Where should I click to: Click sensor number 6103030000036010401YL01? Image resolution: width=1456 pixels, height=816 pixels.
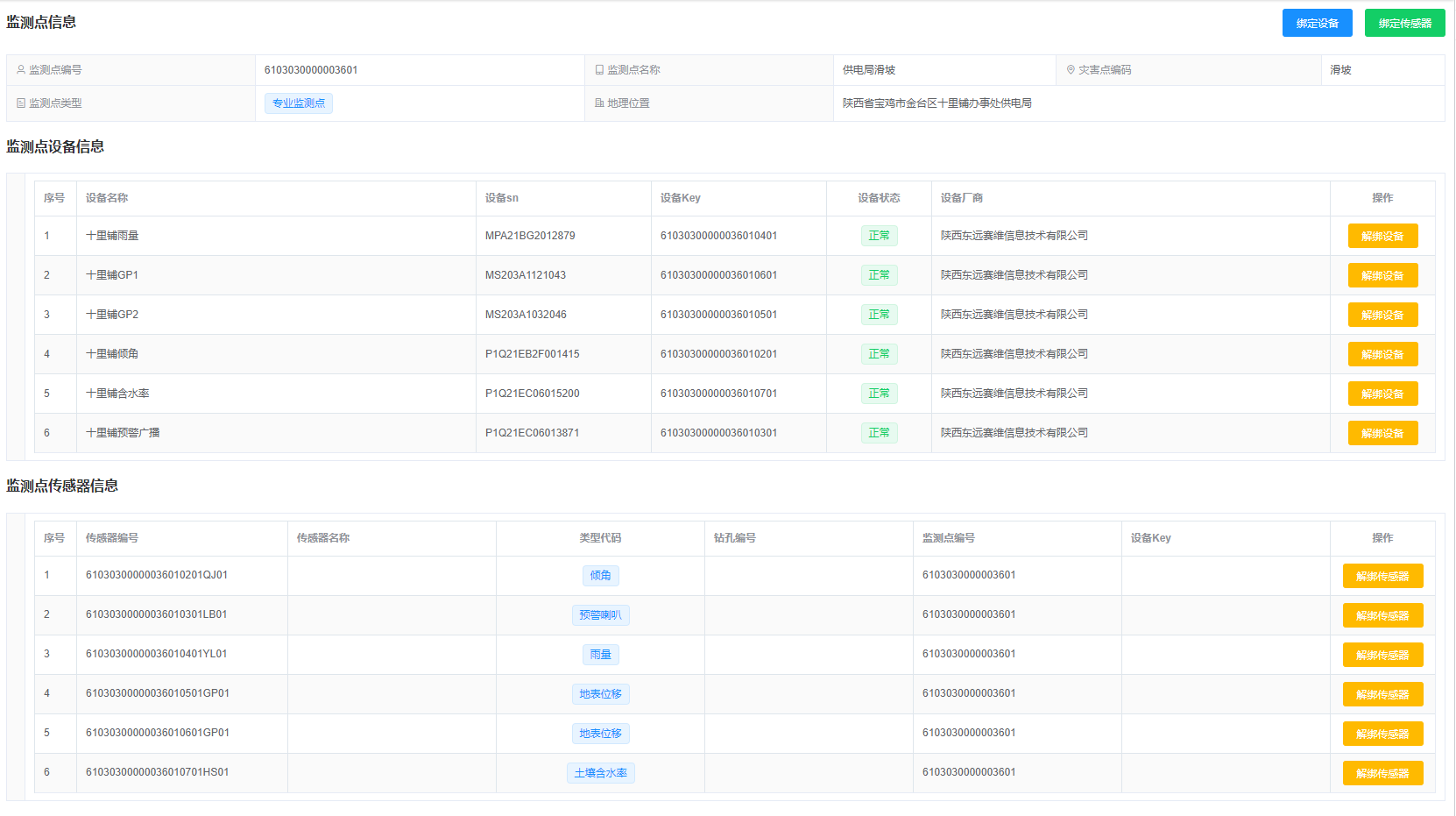157,654
